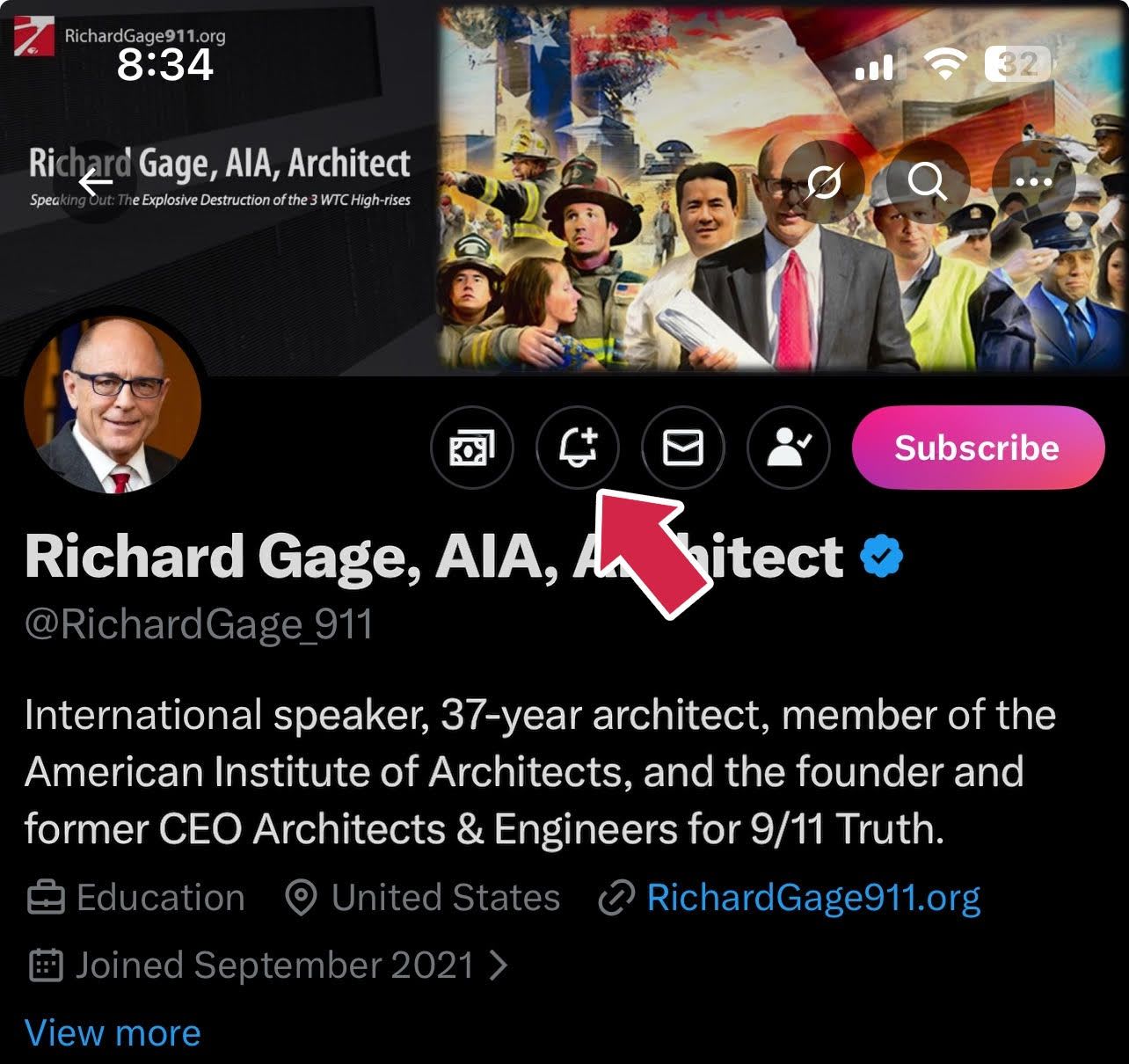Tap the blue verified checkmark badge
The width and height of the screenshot is (1129, 1064).
coord(881,556)
